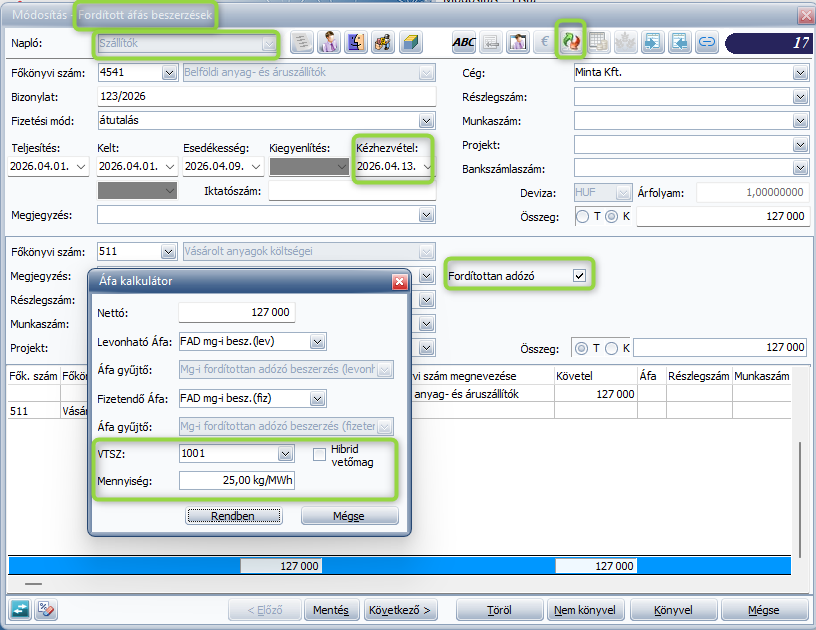Click the two-faced blue face toolbar icon
816x630 pixels.
click(356, 42)
